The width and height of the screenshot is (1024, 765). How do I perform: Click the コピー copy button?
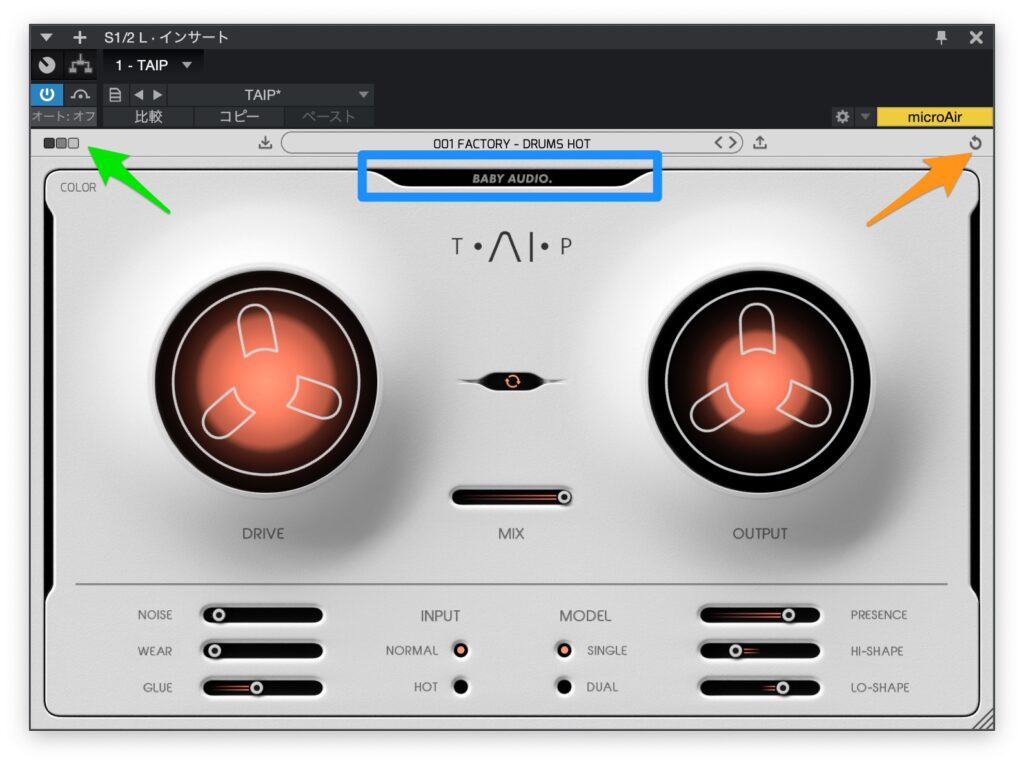[240, 117]
